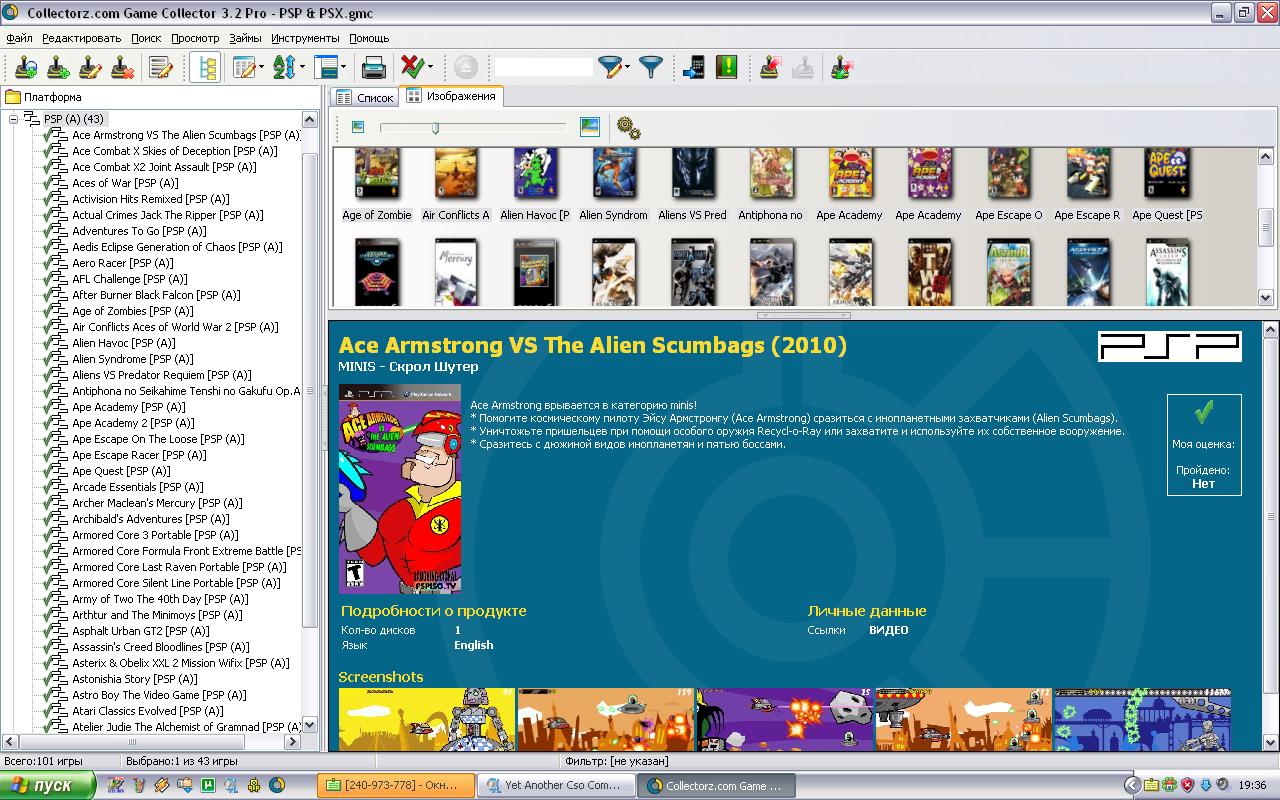This screenshot has height=800, width=1280.
Task: Open the [240-973-778] taskbar window
Action: [x=396, y=785]
